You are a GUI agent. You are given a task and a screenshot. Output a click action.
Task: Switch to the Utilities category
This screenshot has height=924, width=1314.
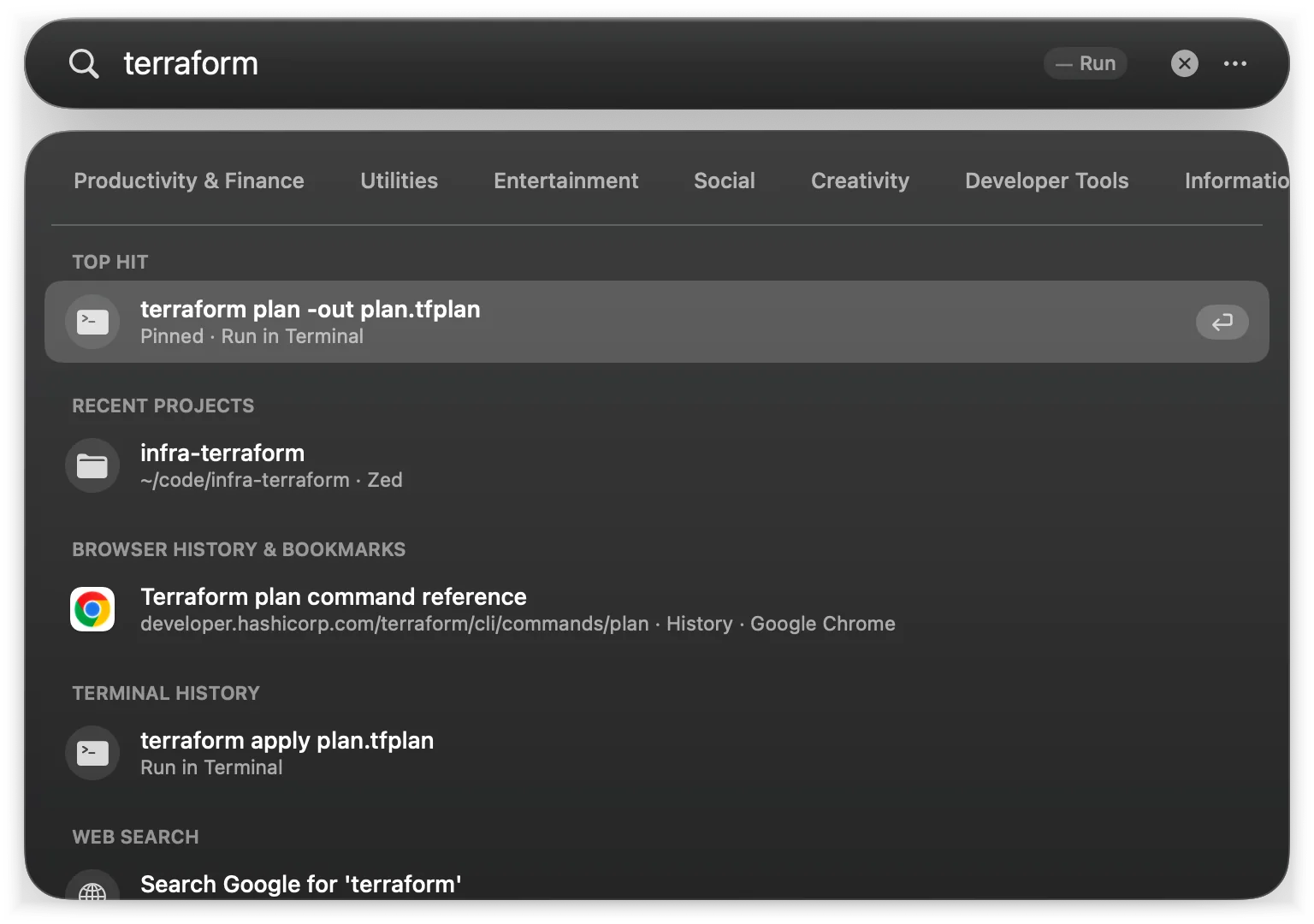point(399,181)
